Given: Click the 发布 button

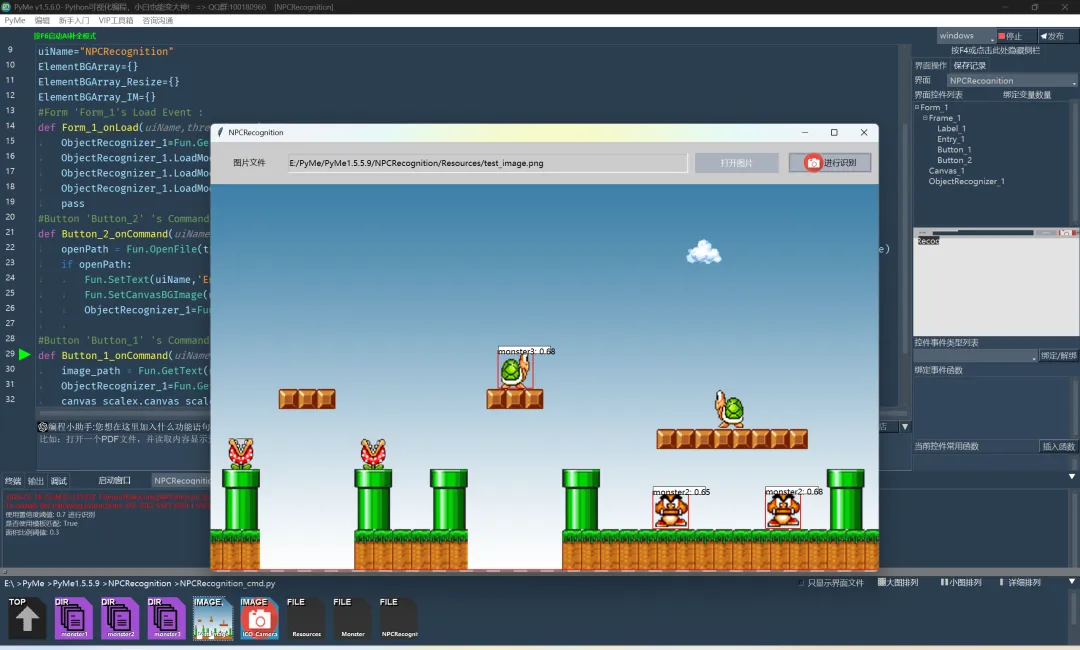Looking at the screenshot, I should pos(1057,36).
